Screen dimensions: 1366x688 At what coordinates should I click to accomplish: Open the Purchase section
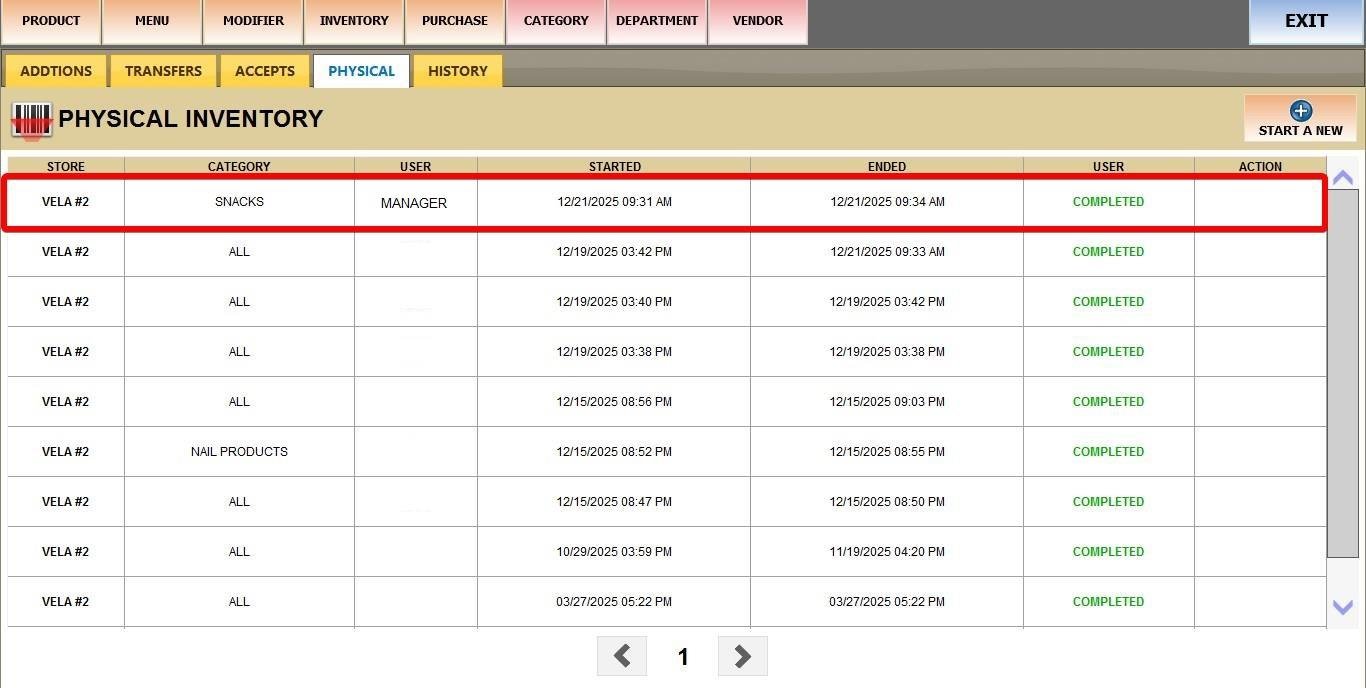point(455,21)
